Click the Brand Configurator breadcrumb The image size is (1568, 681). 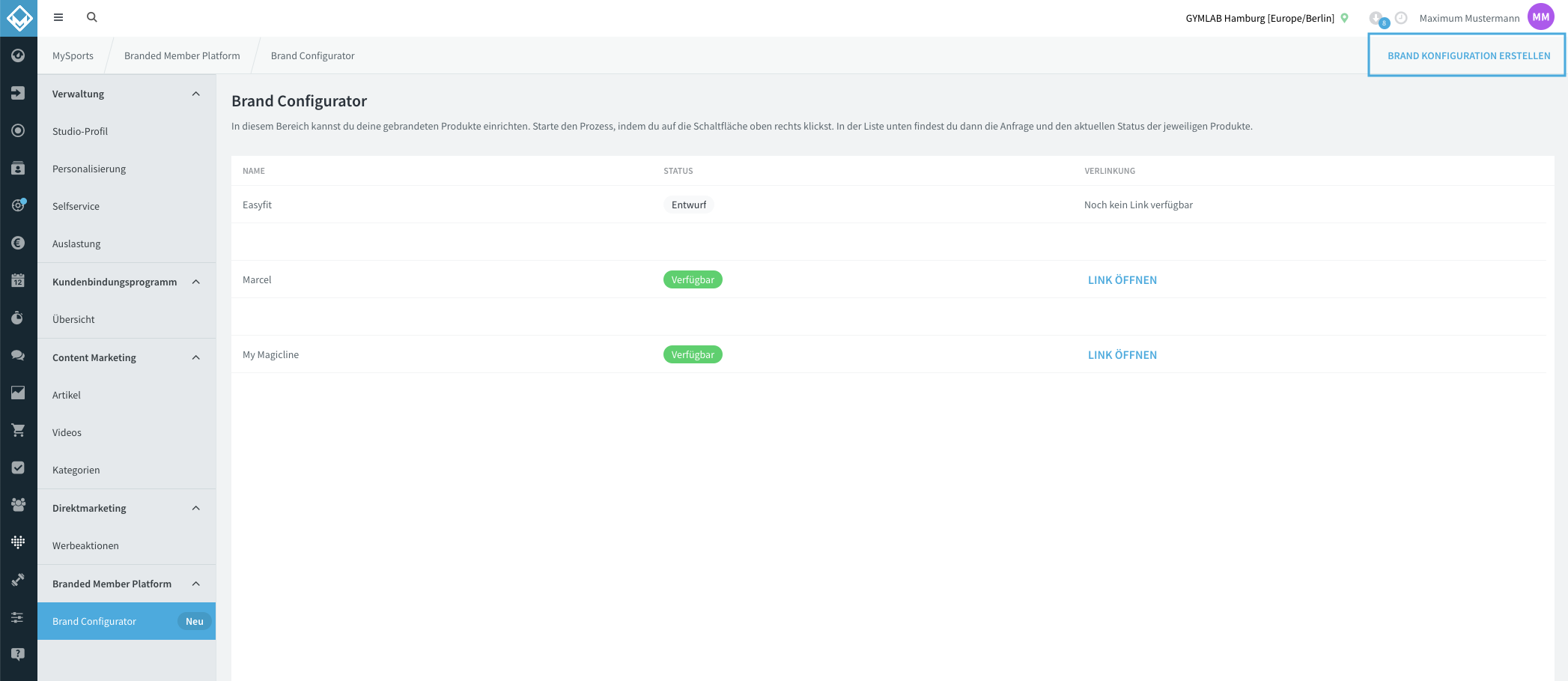point(312,55)
